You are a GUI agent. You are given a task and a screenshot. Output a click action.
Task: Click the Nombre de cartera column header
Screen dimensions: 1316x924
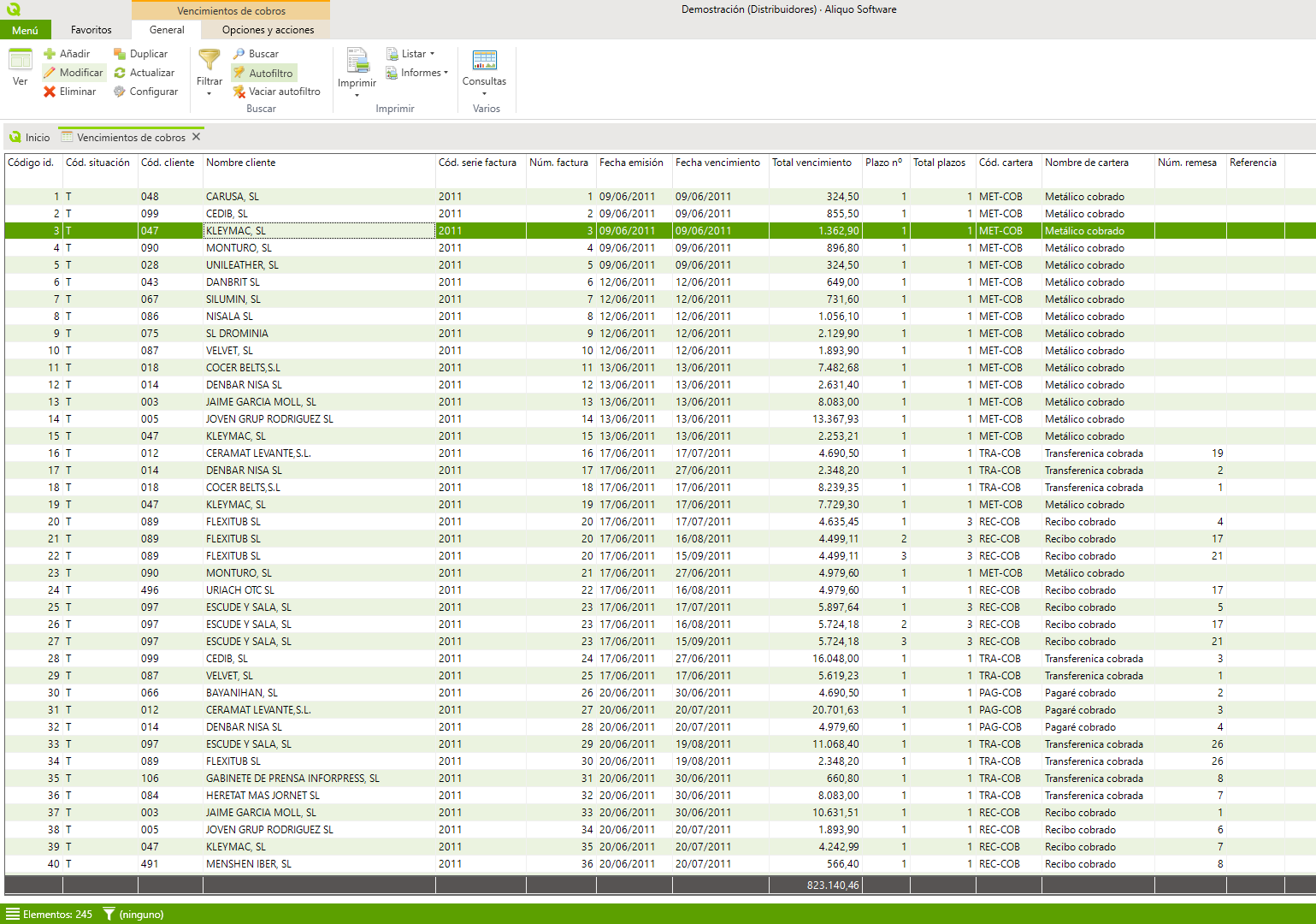1098,163
